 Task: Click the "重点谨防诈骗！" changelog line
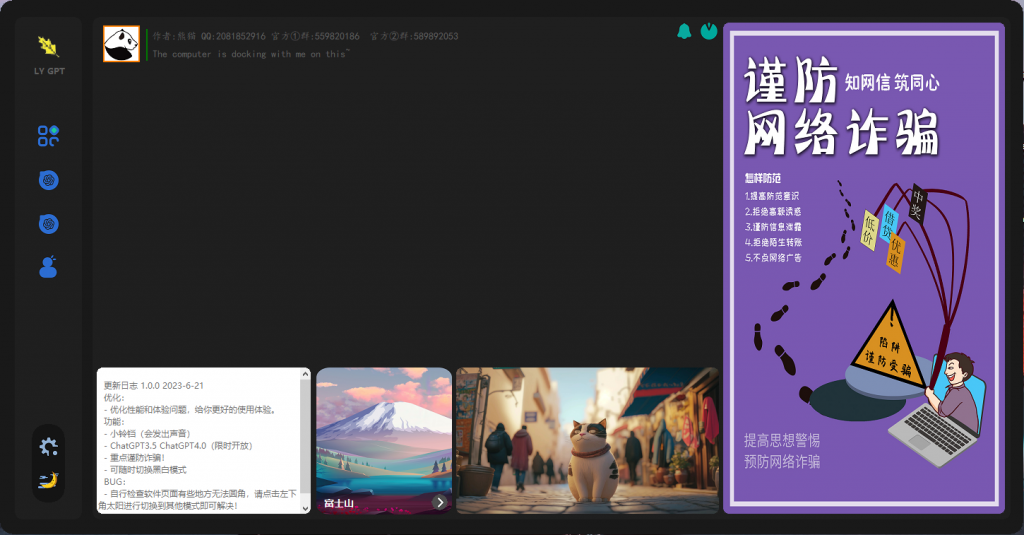pyautogui.click(x=135, y=458)
